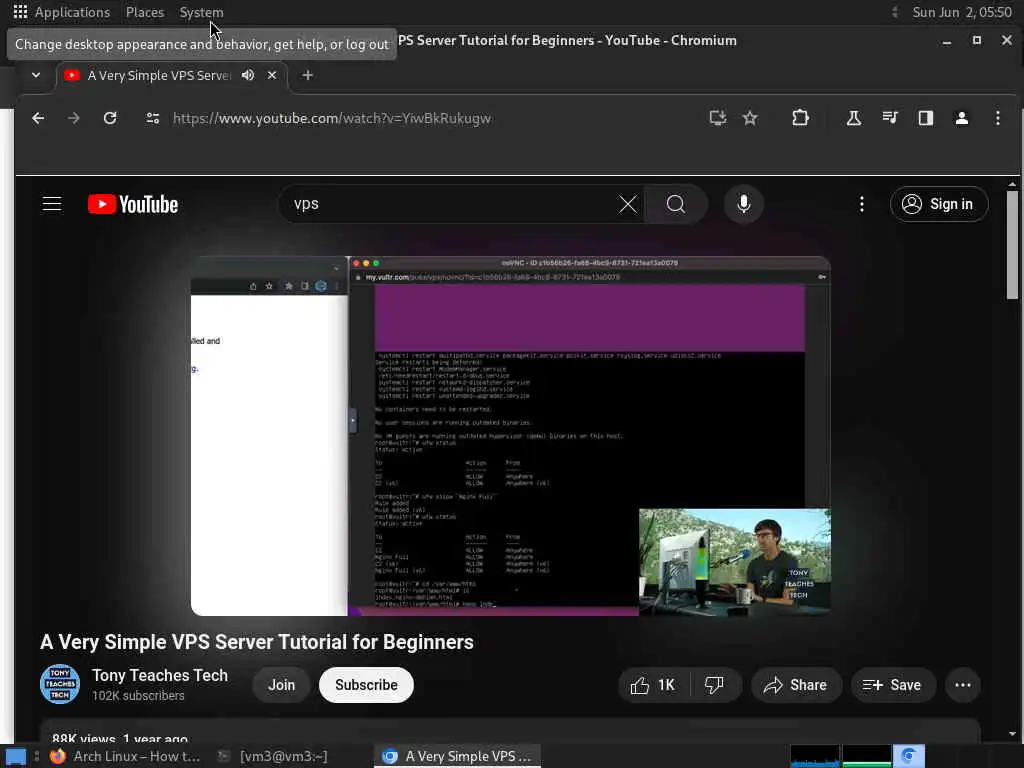Subscribe to Tony Teaches Tech
Viewport: 1024px width, 768px height.
tap(366, 685)
